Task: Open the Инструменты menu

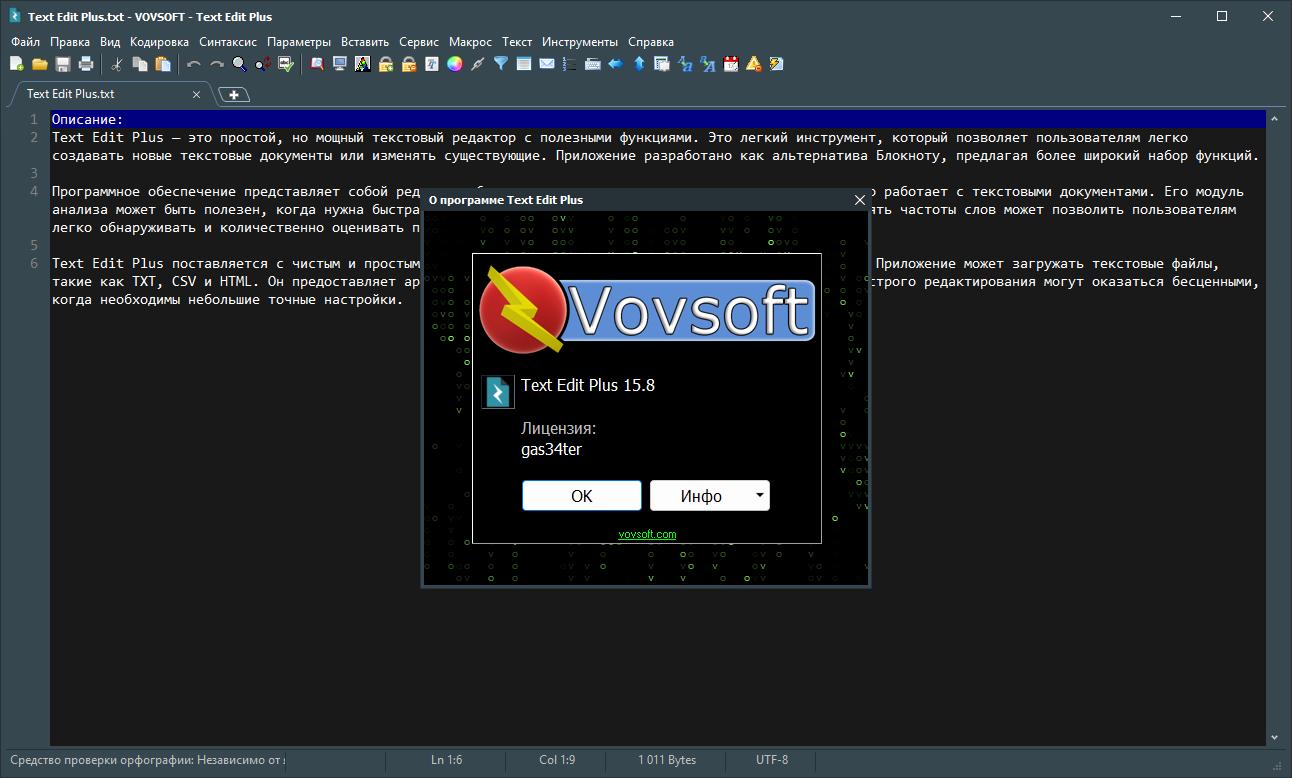Action: click(x=580, y=42)
